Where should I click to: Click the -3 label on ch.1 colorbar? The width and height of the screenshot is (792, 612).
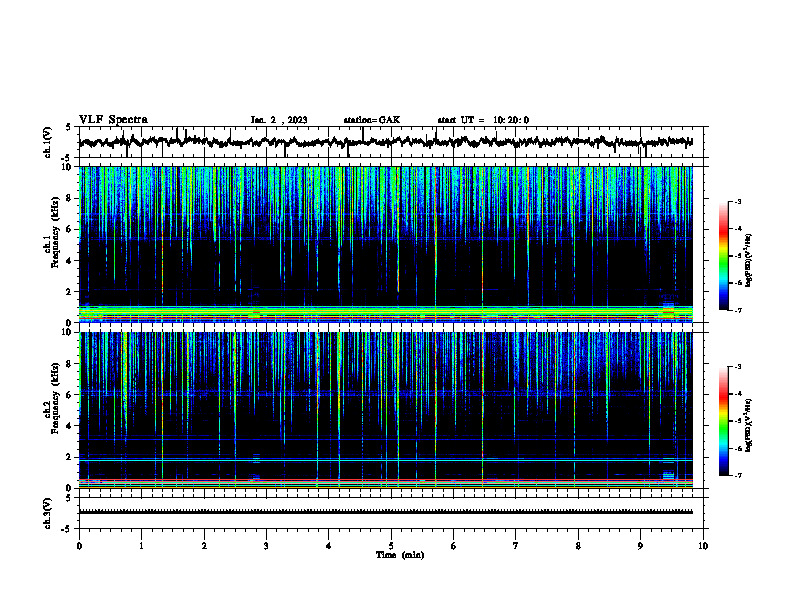[737, 201]
